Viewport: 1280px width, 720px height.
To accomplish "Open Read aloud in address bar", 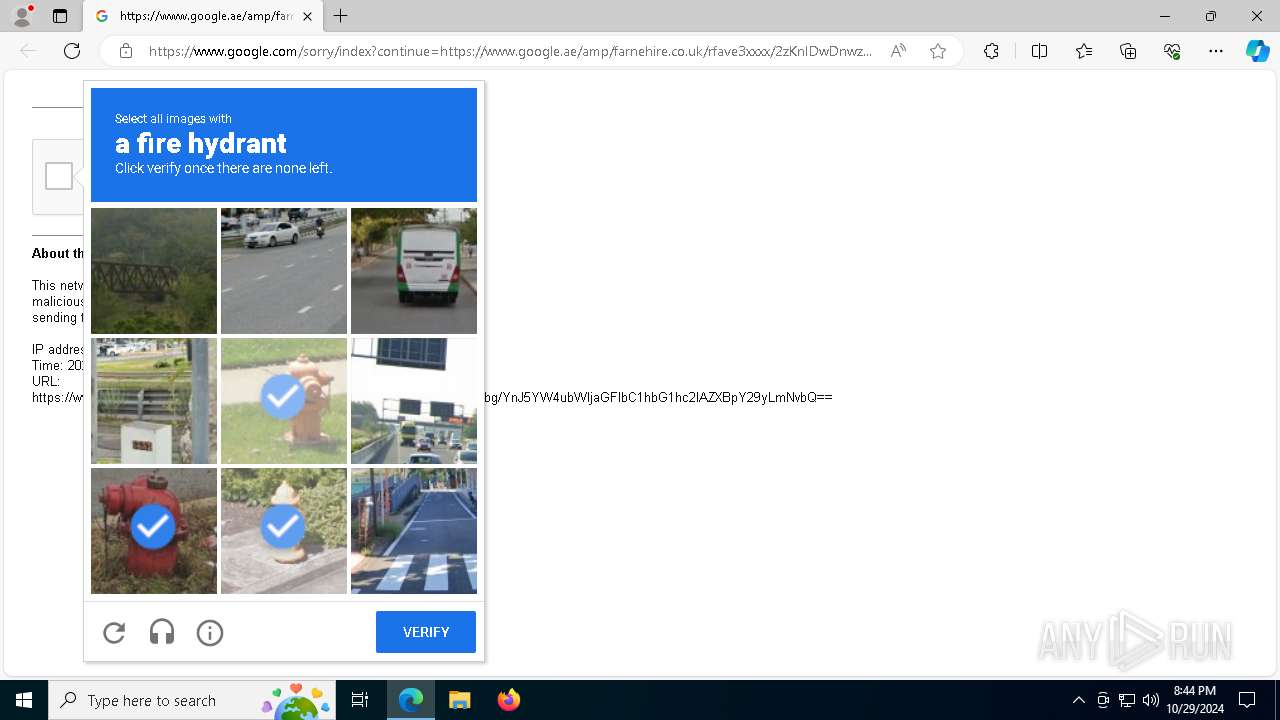I will tap(898, 51).
